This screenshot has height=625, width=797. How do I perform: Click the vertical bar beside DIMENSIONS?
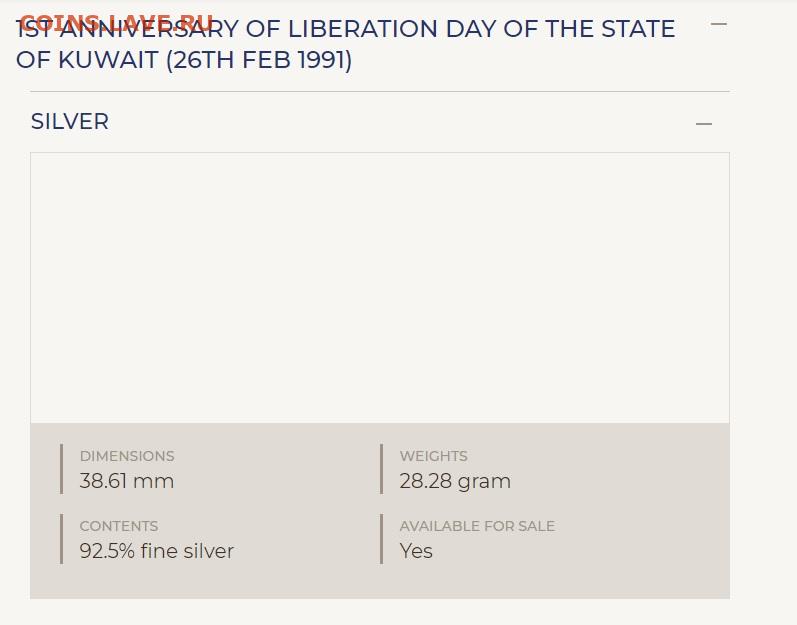coord(61,469)
